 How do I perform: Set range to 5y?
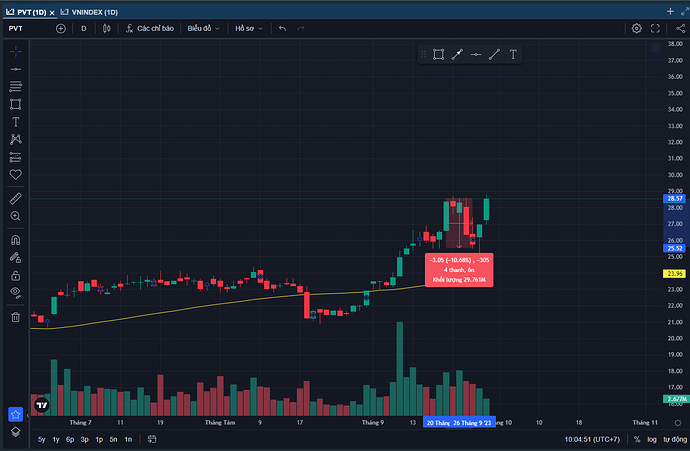pos(41,439)
